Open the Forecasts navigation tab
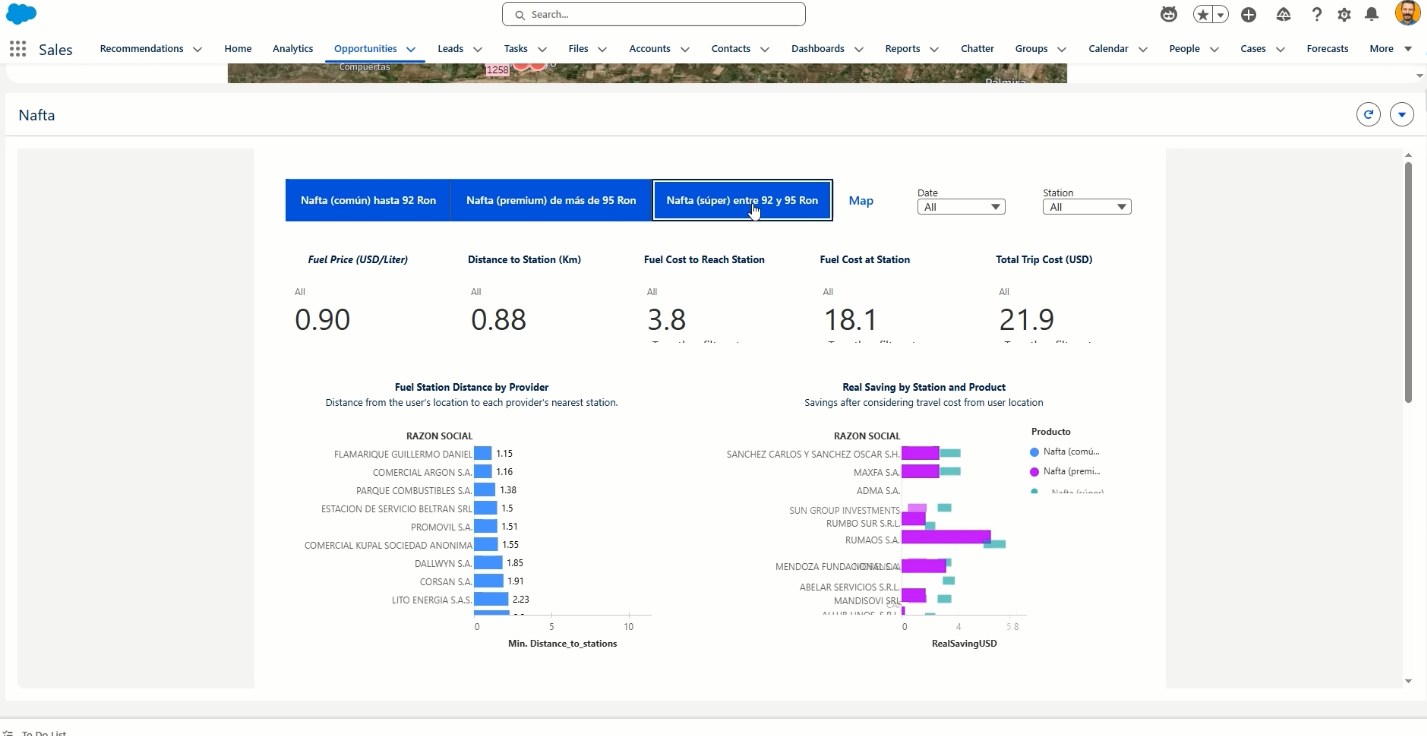Viewport: 1427px width, 736px height. [1327, 49]
